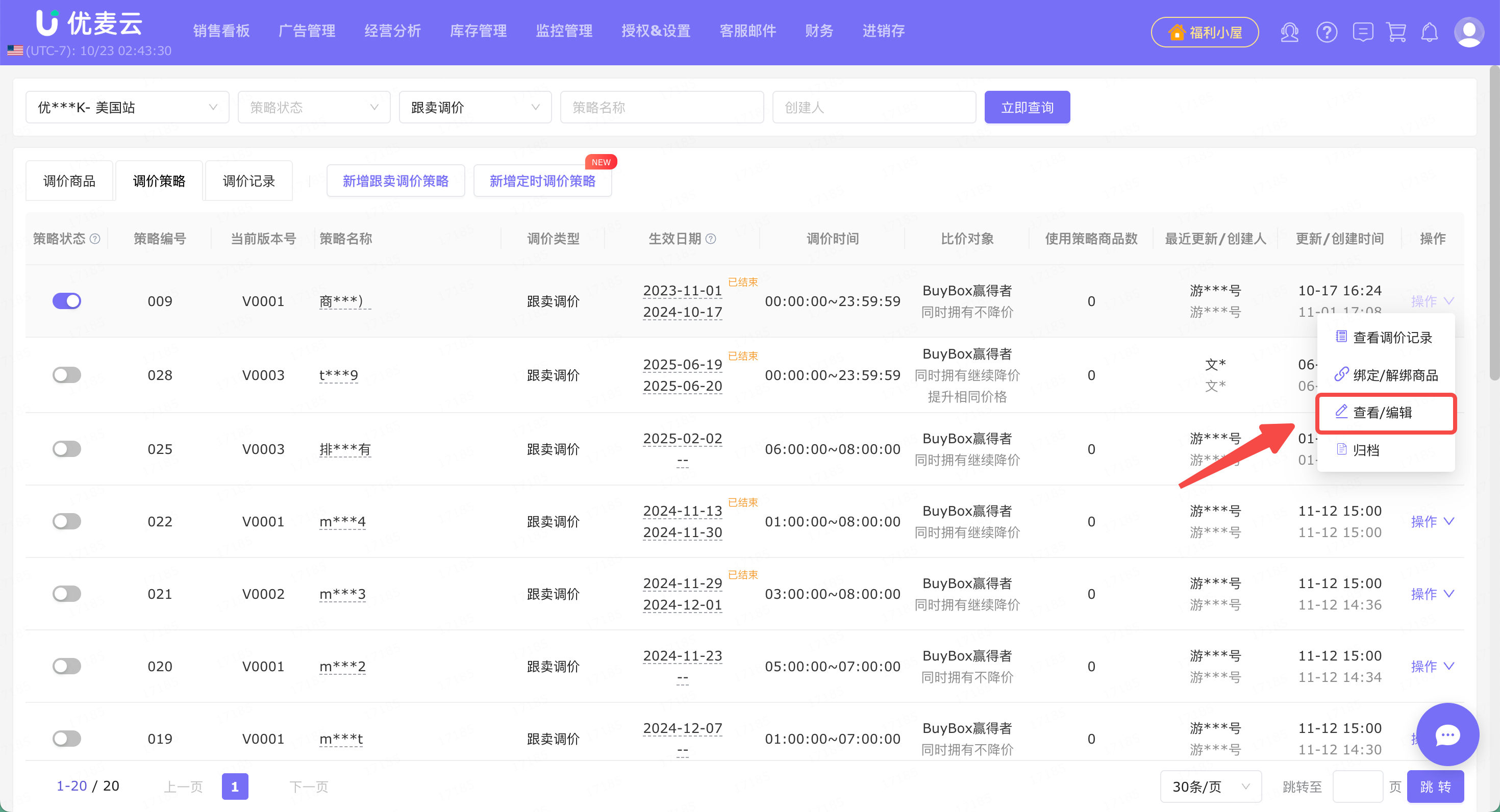Viewport: 1500px width, 812px height.
Task: Click 新增跟卖调价策略 button
Action: point(395,181)
